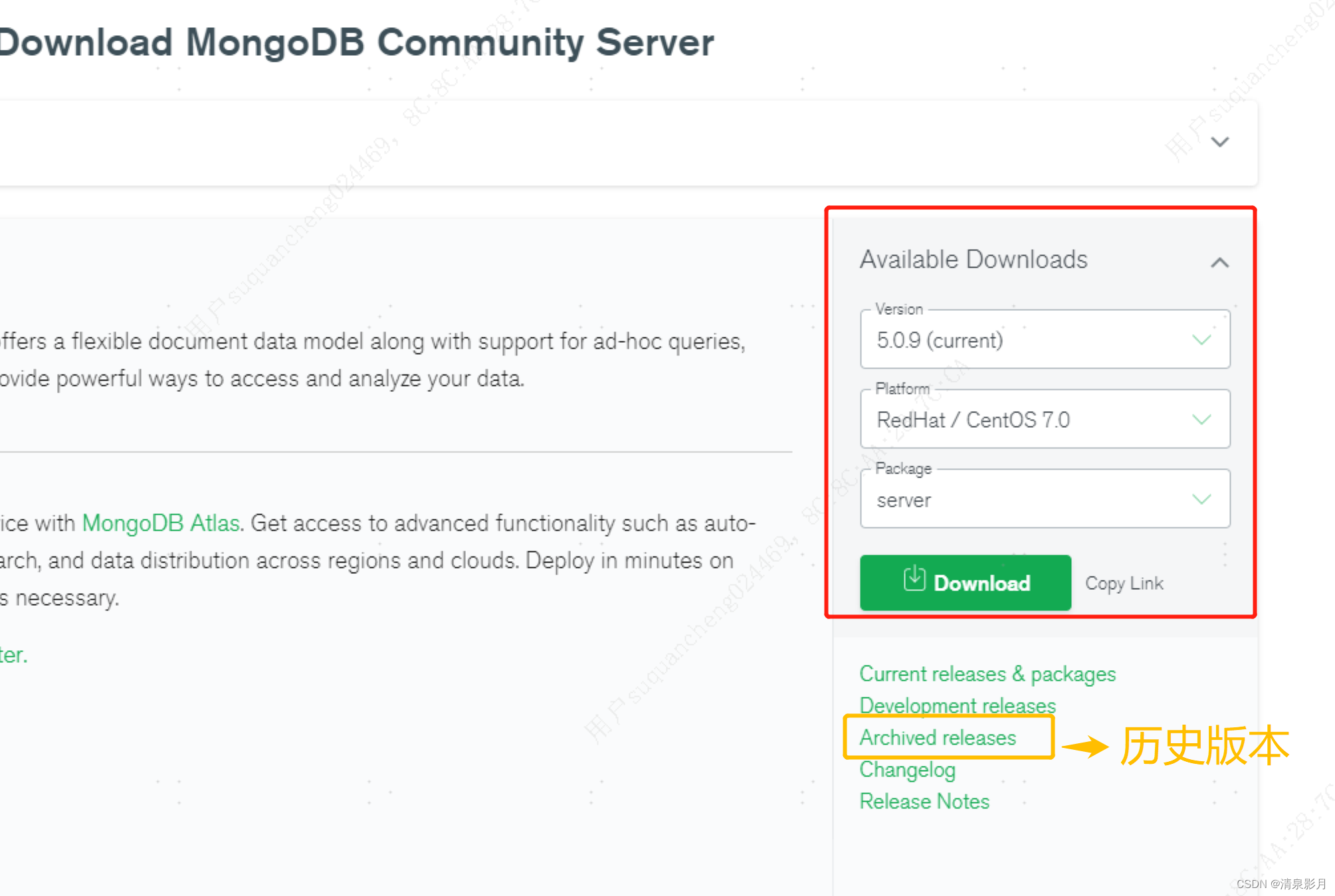This screenshot has width=1335, height=896.
Task: Expand the top section with the chevron arrow
Action: [1220, 142]
